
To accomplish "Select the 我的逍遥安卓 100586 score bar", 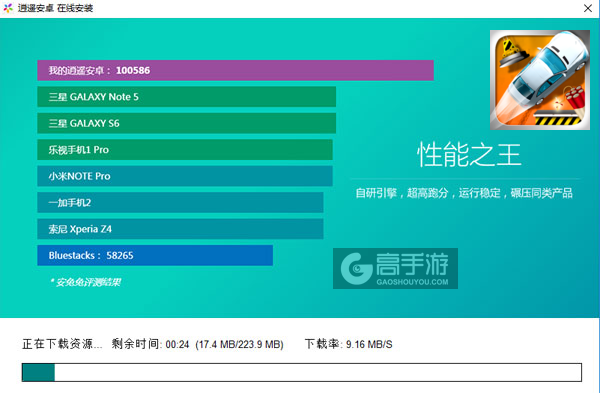I will (x=235, y=70).
